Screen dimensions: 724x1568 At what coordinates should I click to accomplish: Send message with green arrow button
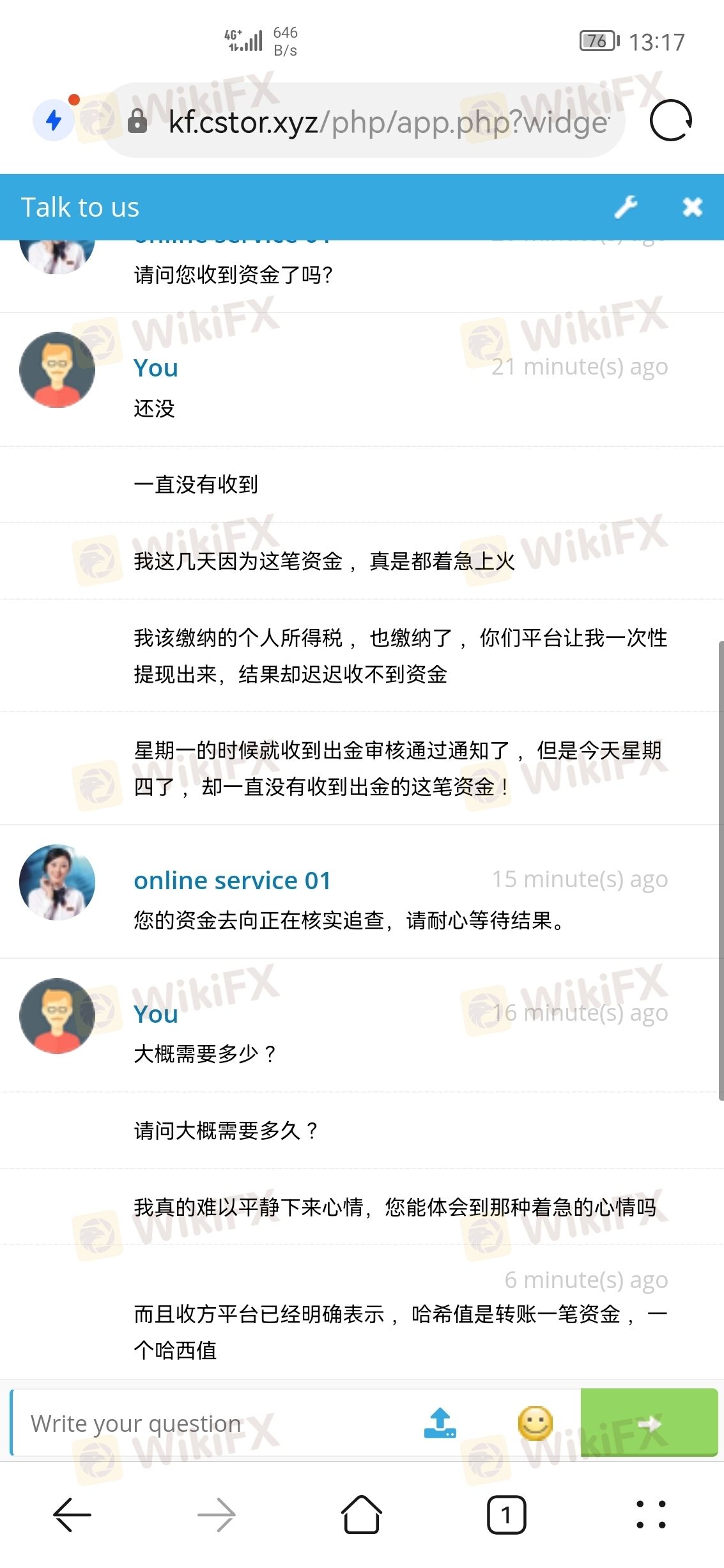tap(649, 1422)
